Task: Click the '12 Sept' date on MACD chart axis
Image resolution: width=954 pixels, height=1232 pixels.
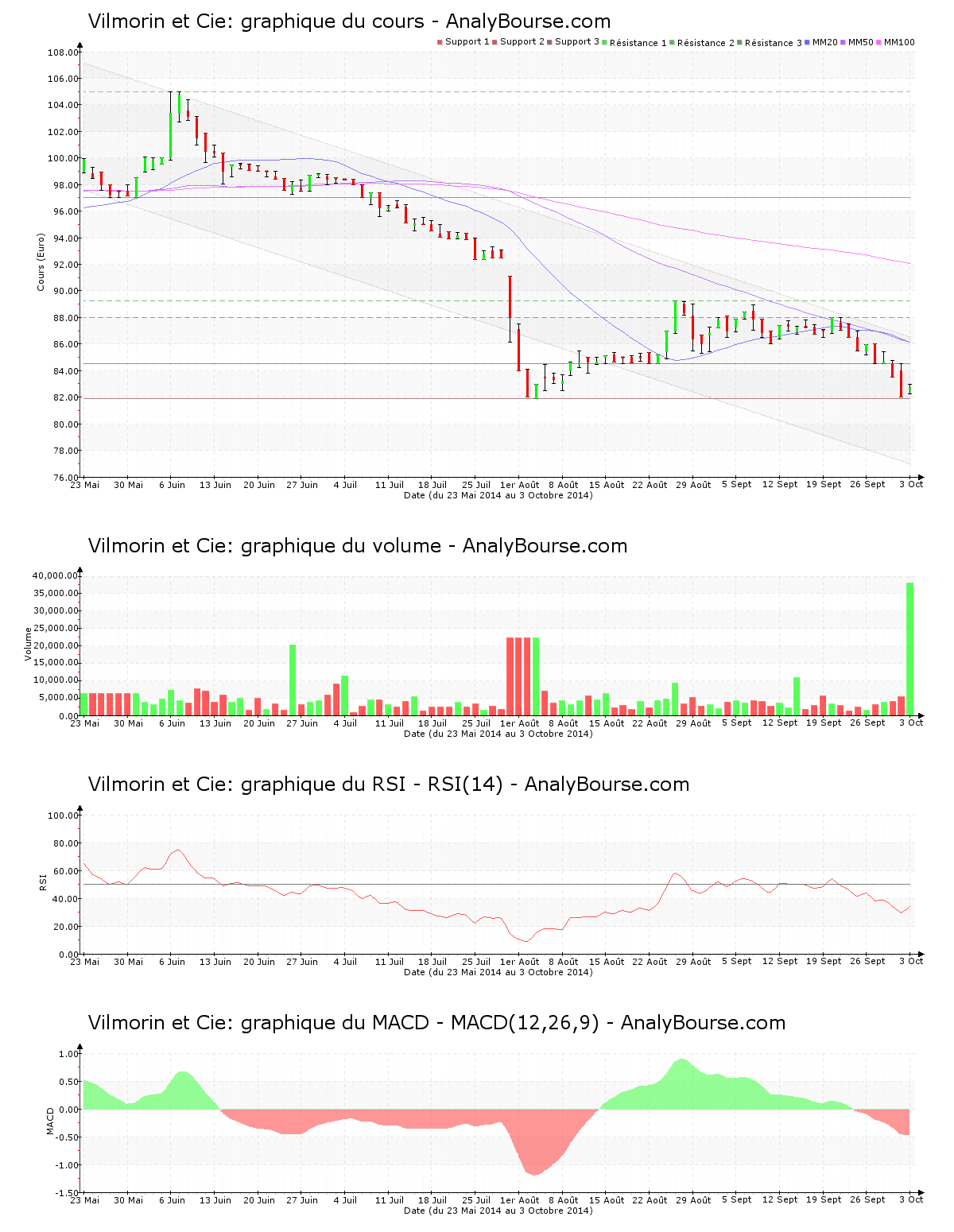Action: [780, 1200]
